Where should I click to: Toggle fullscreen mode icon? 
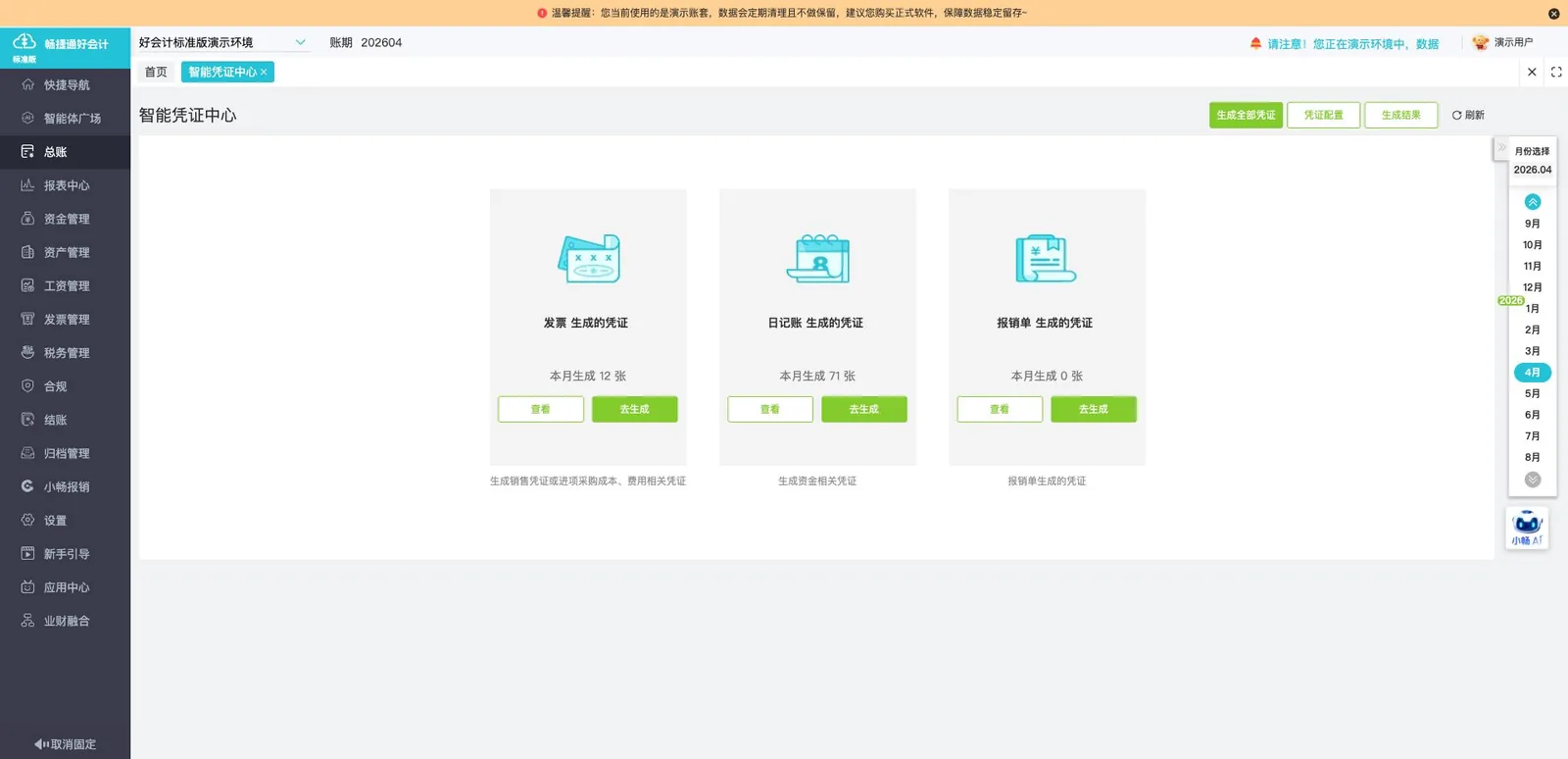(1556, 72)
